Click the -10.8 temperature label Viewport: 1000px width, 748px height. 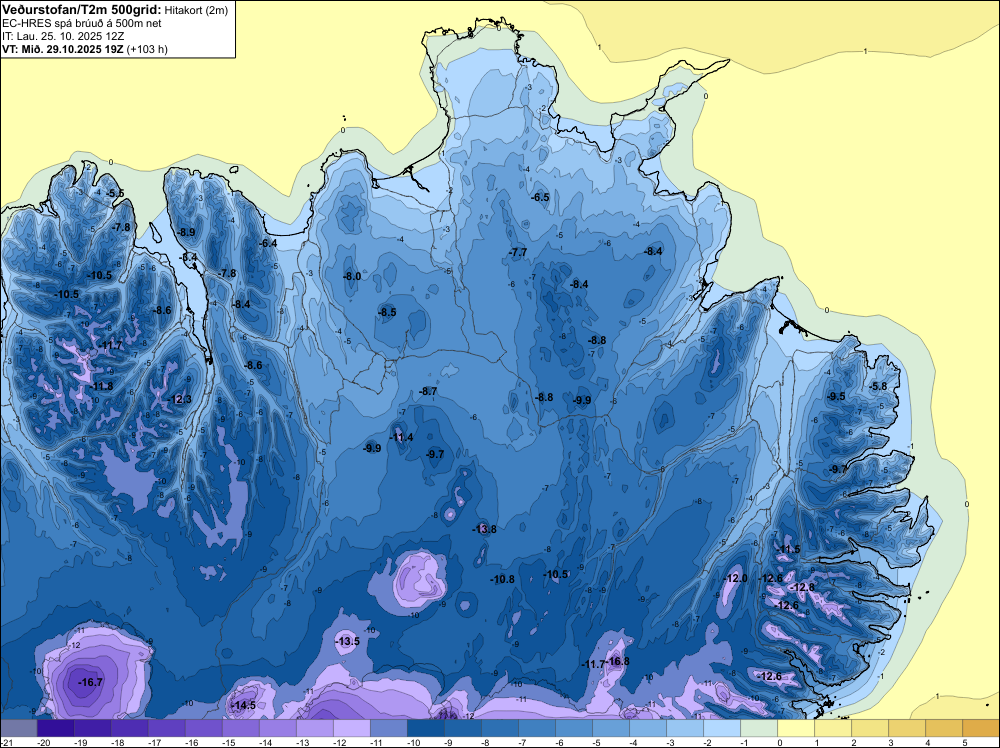pos(503,580)
